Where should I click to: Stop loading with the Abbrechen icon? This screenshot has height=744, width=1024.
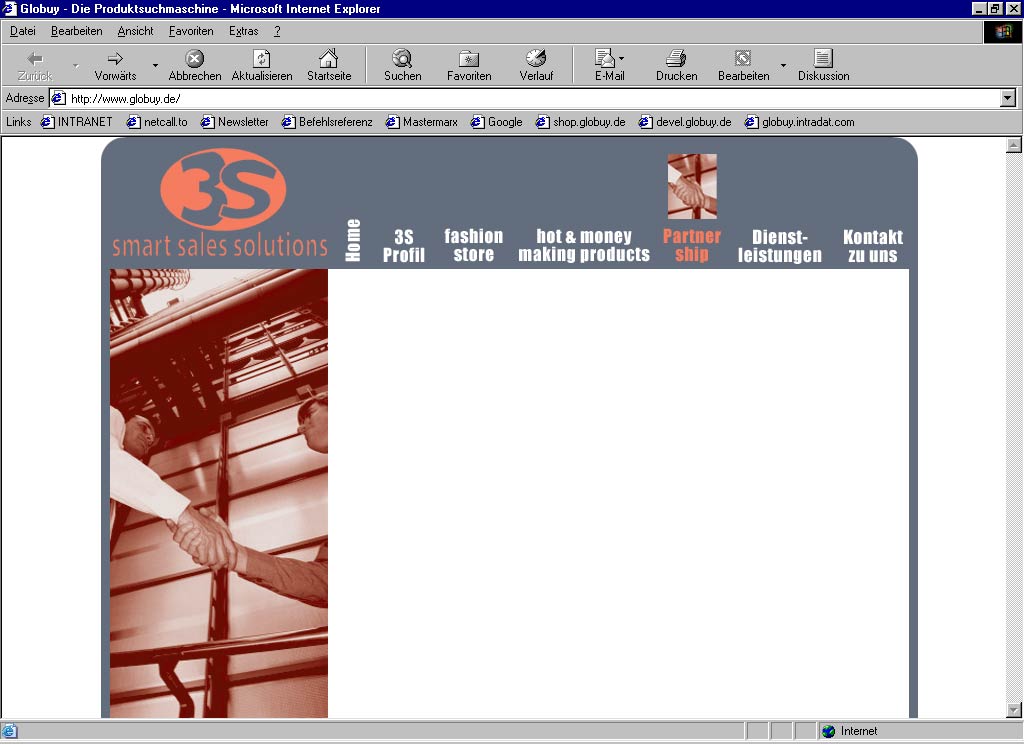pyautogui.click(x=195, y=59)
